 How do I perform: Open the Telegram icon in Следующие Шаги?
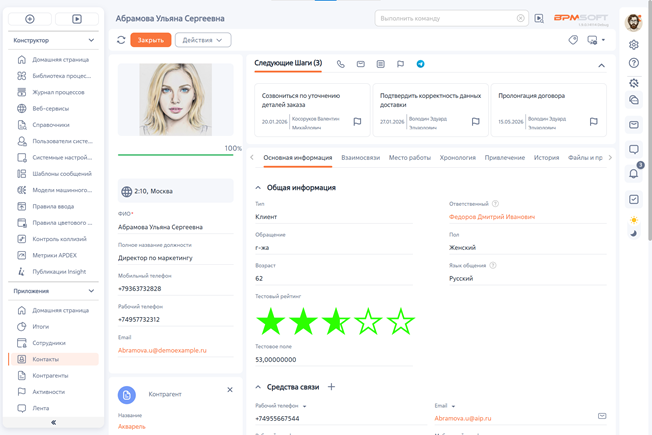pos(420,64)
